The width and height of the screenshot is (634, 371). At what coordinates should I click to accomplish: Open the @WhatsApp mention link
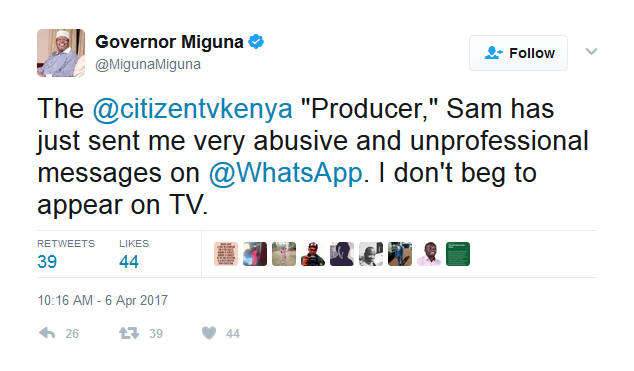click(286, 173)
